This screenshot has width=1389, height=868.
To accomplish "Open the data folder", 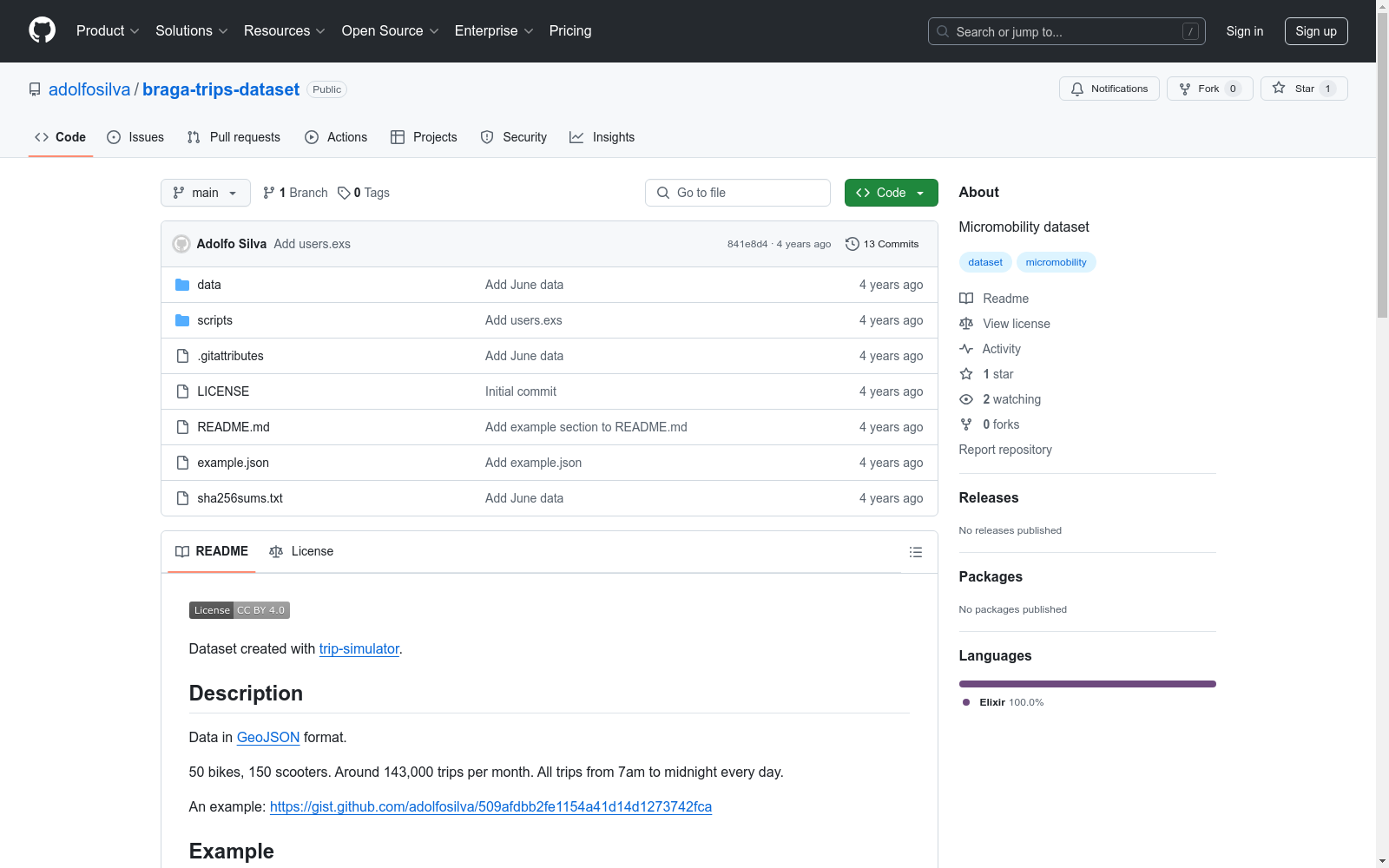I will coord(209,285).
